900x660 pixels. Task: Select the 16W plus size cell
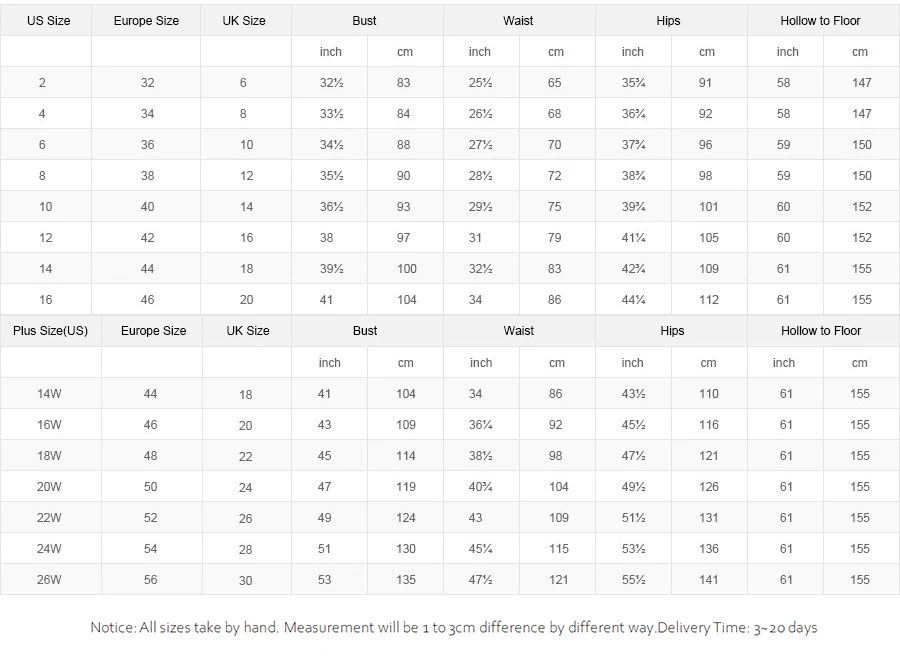(x=50, y=425)
